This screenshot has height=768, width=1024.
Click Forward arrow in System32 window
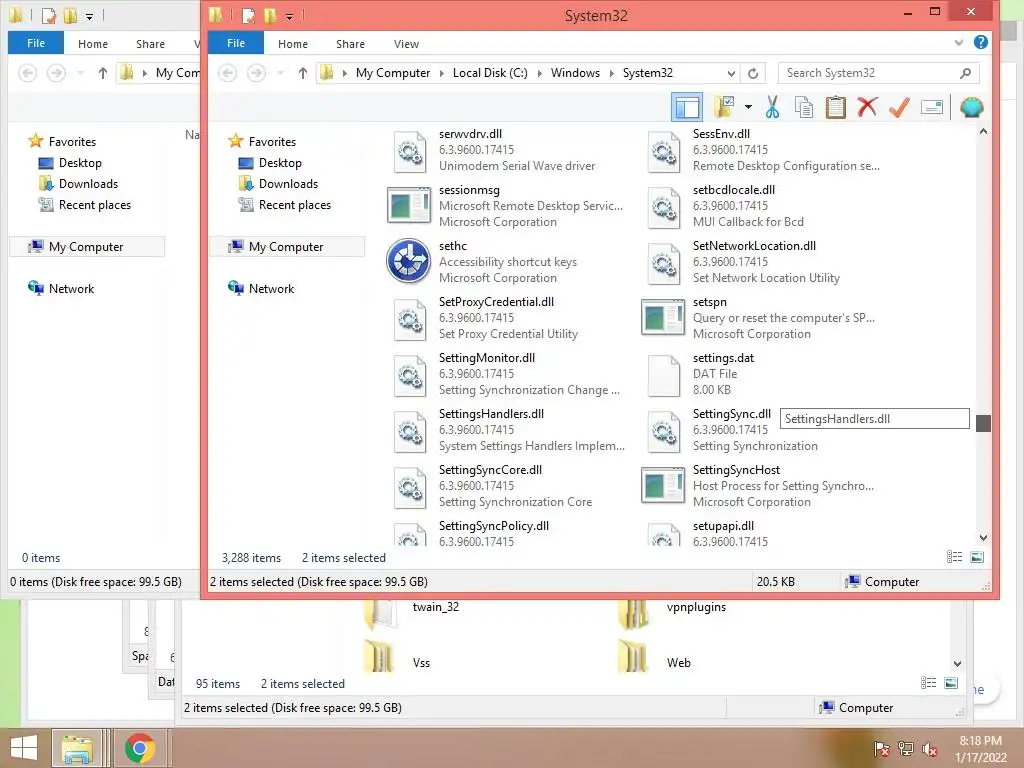(256, 73)
